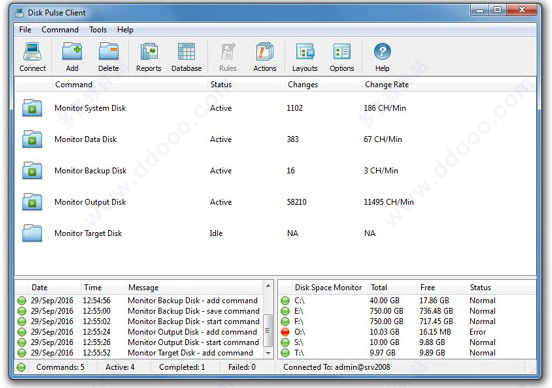Select the Monitor System Disk command row
The width and height of the screenshot is (552, 388).
[x=275, y=108]
